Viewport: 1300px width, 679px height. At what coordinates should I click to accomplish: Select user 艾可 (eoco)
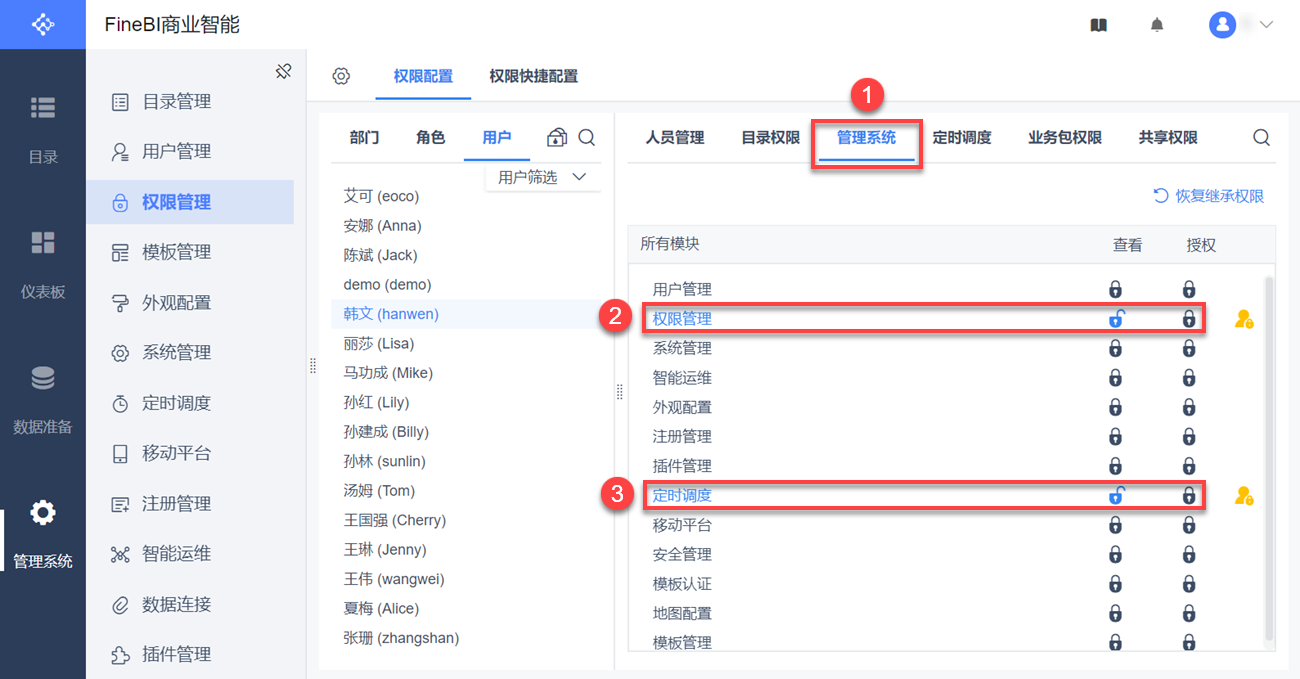pyautogui.click(x=467, y=196)
